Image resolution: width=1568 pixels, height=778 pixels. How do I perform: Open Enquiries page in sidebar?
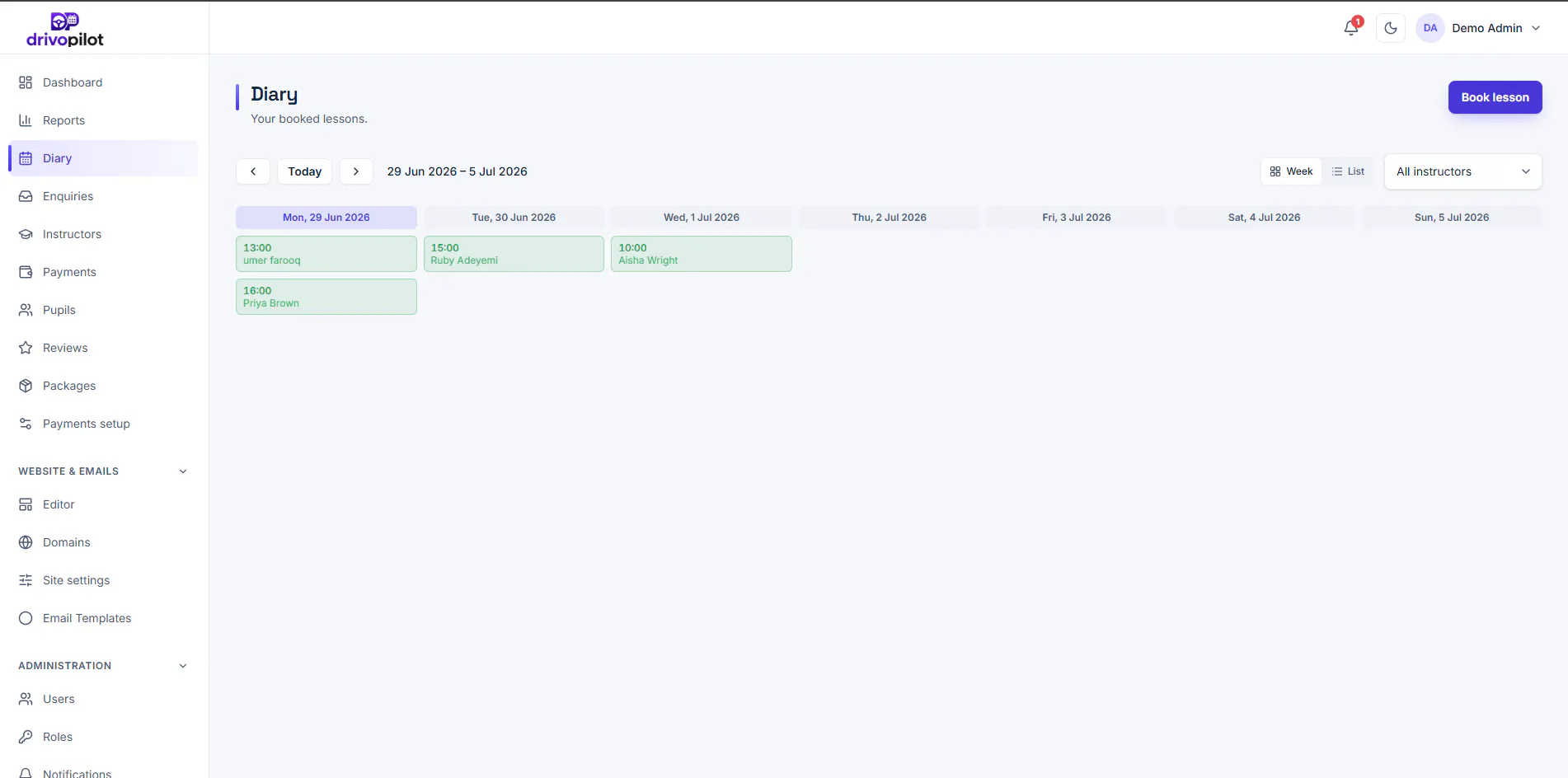pos(103,196)
